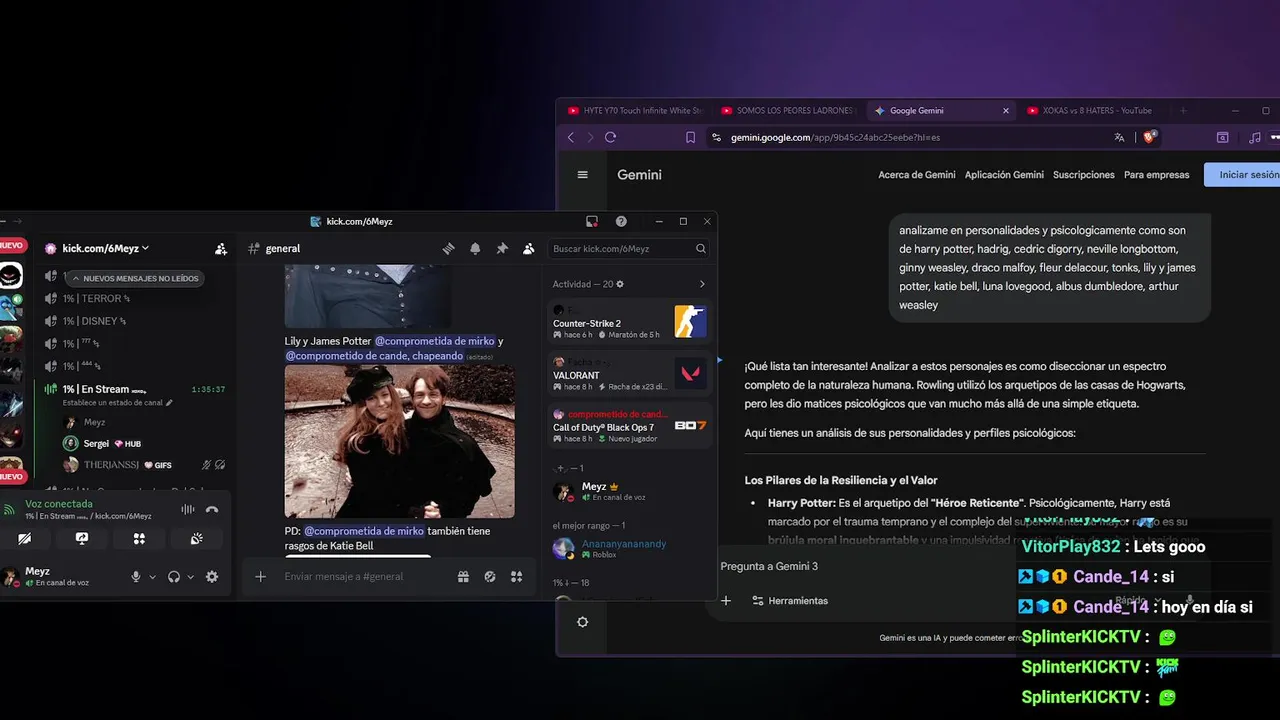1280x720 pixels.
Task: Click translate page icon in address bar
Action: pyautogui.click(x=1119, y=137)
